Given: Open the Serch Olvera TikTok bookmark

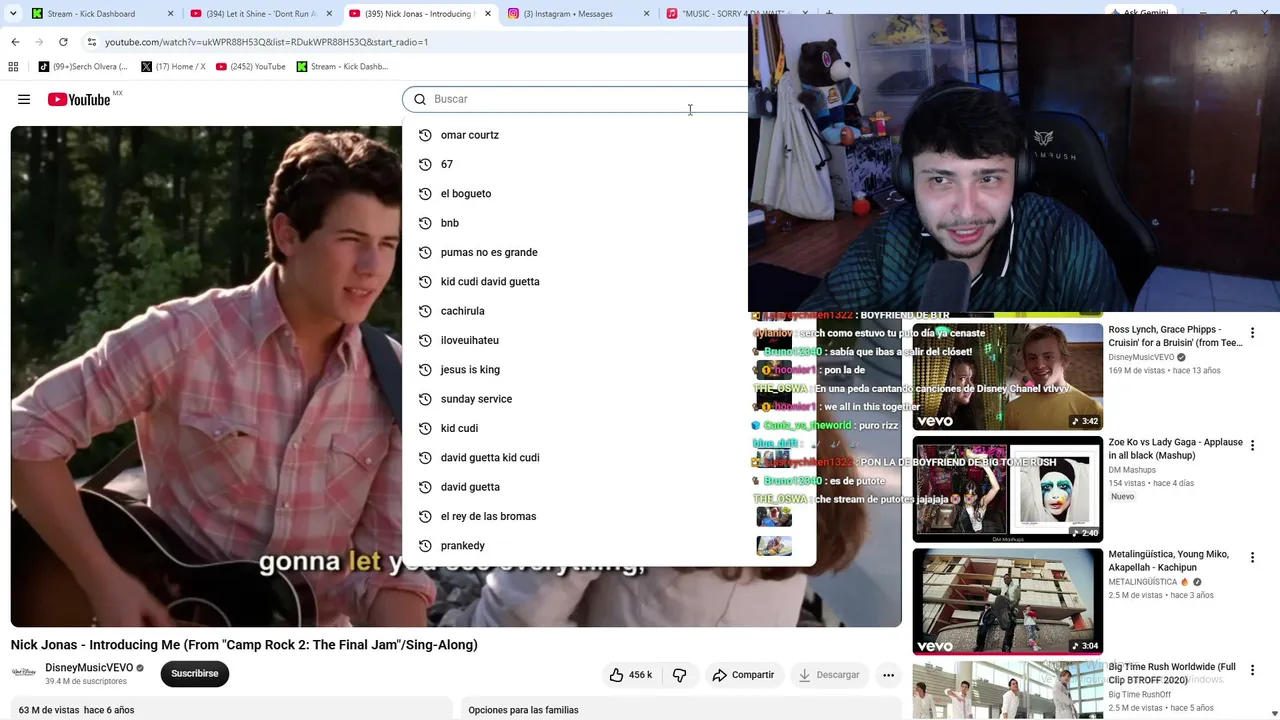Looking at the screenshot, I should pyautogui.click(x=83, y=67).
